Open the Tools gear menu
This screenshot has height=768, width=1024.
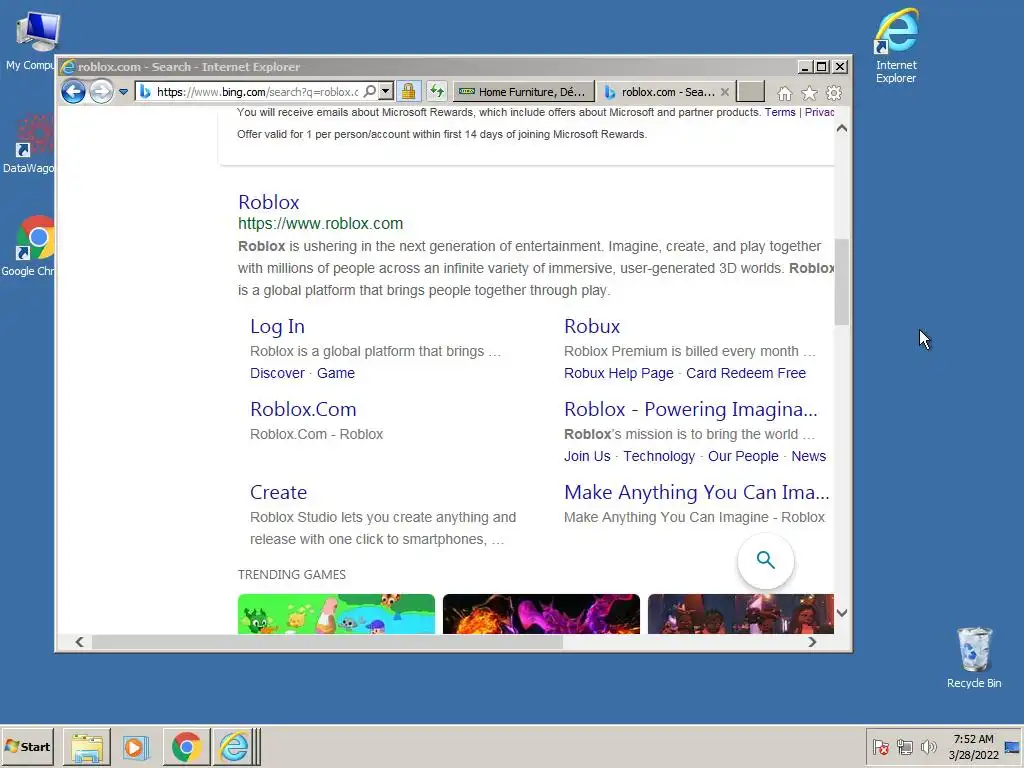834,93
